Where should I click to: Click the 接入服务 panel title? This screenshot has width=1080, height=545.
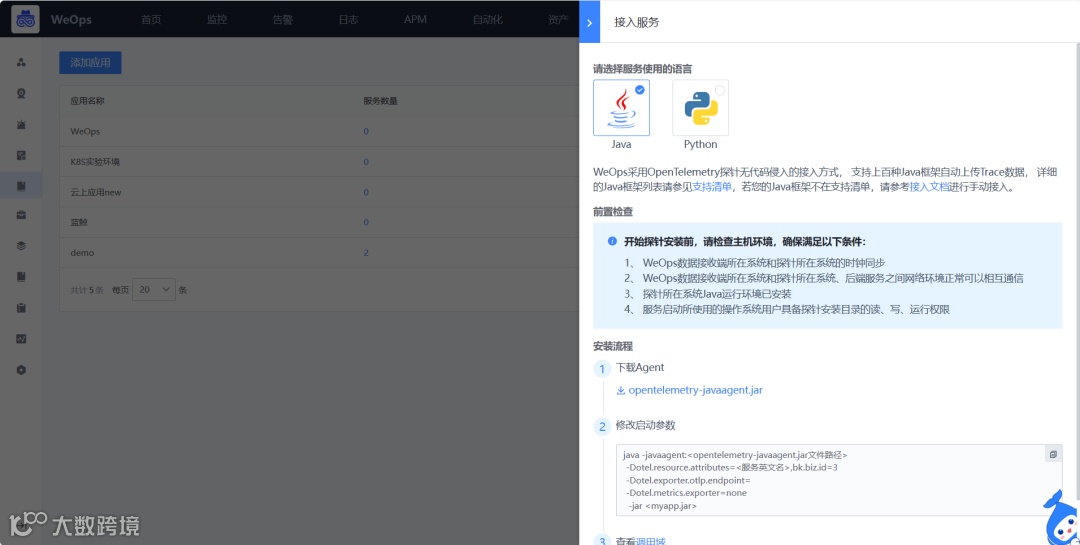(636, 22)
